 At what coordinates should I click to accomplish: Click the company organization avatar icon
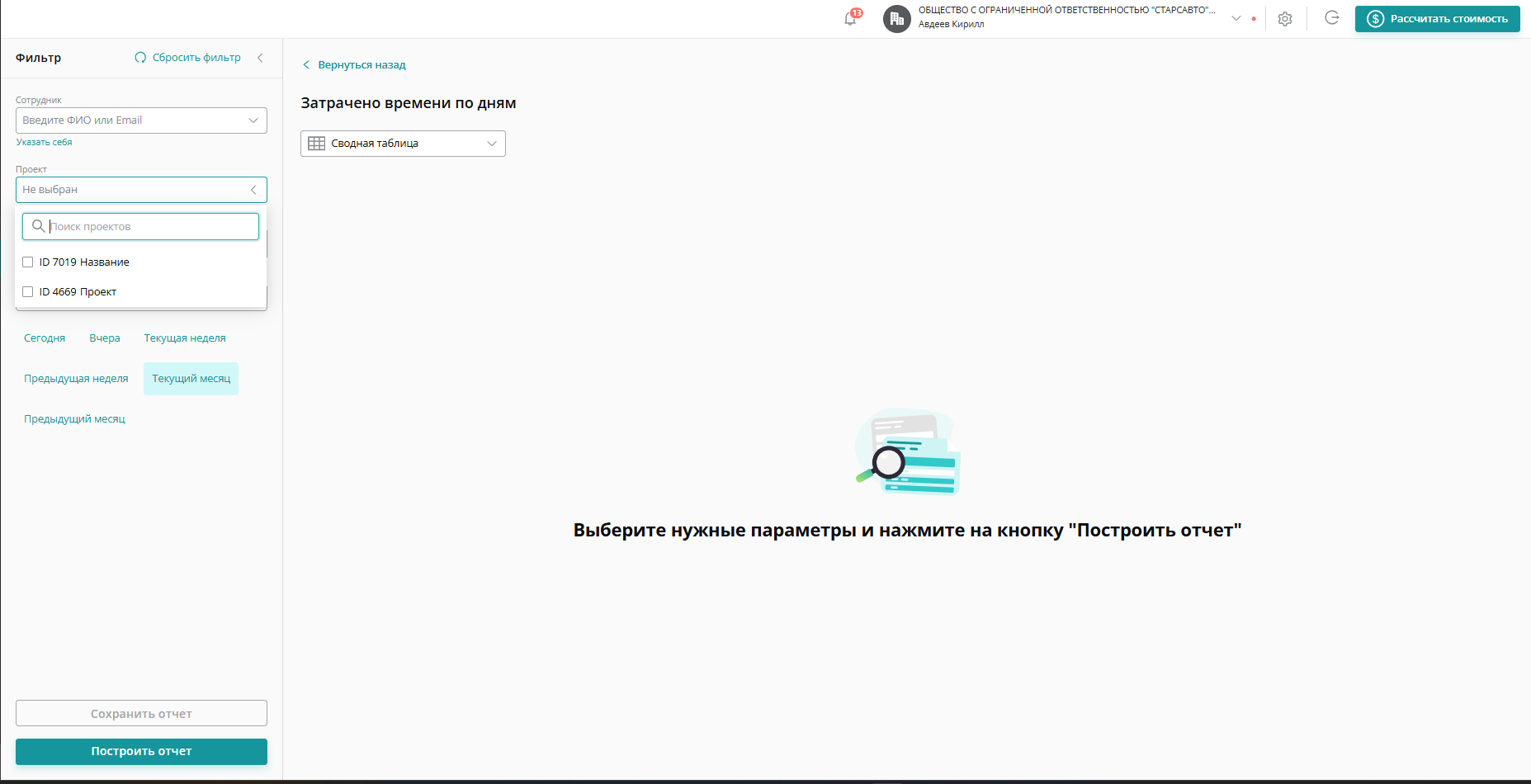point(896,18)
